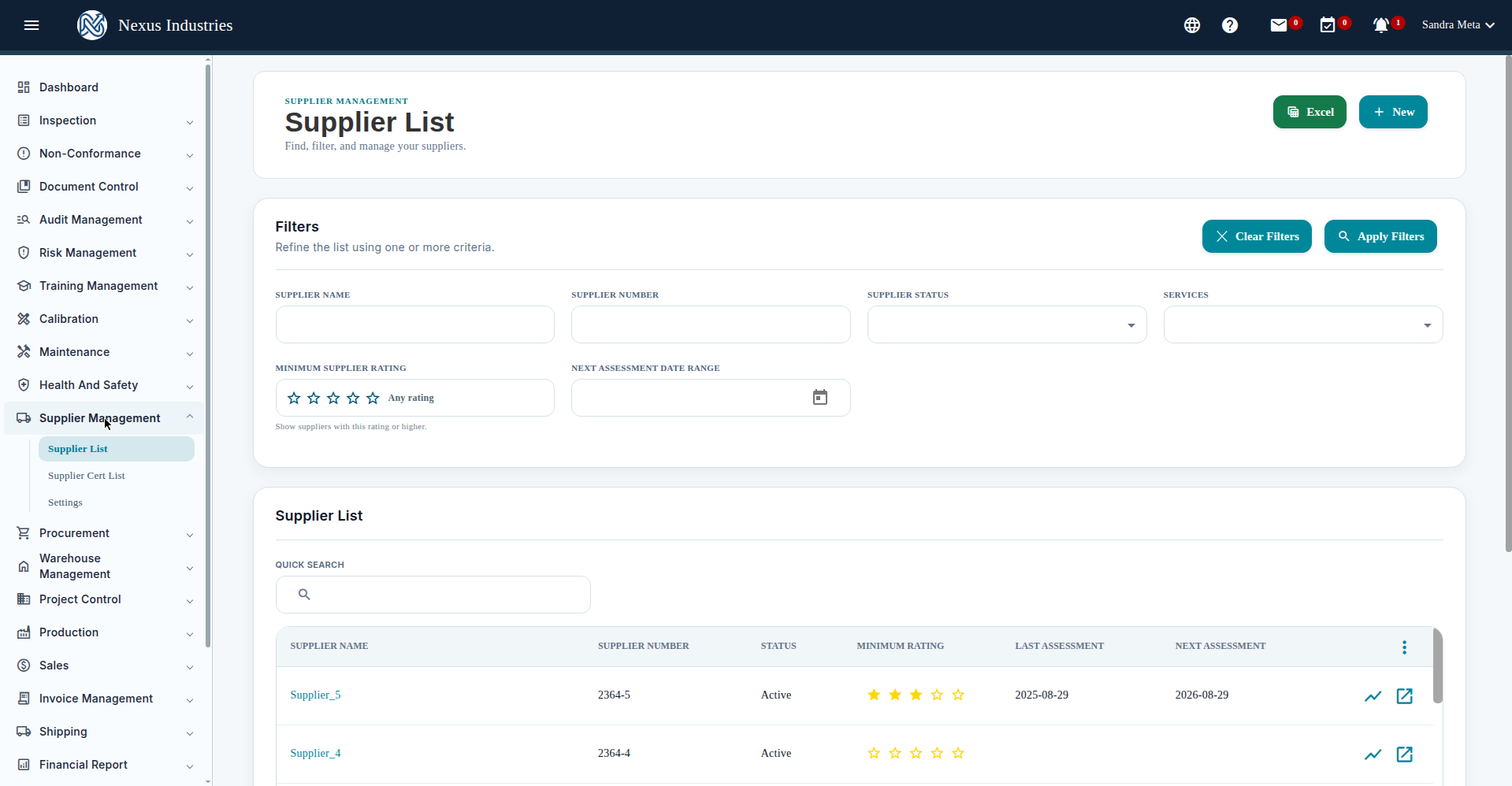Screen dimensions: 1512x786
Task: Open the Services dropdown
Action: pos(1303,324)
